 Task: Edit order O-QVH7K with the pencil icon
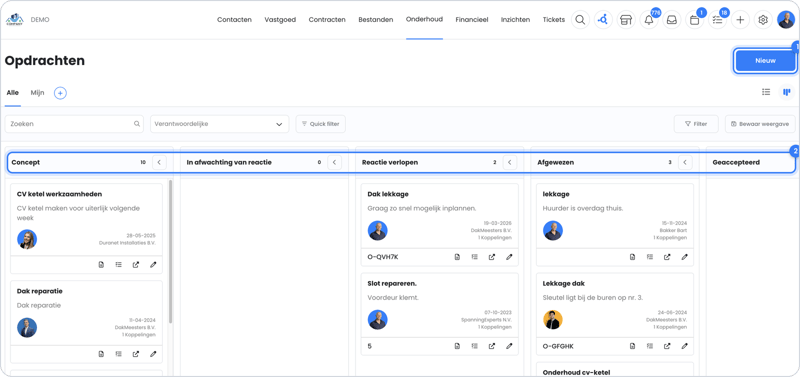point(509,257)
